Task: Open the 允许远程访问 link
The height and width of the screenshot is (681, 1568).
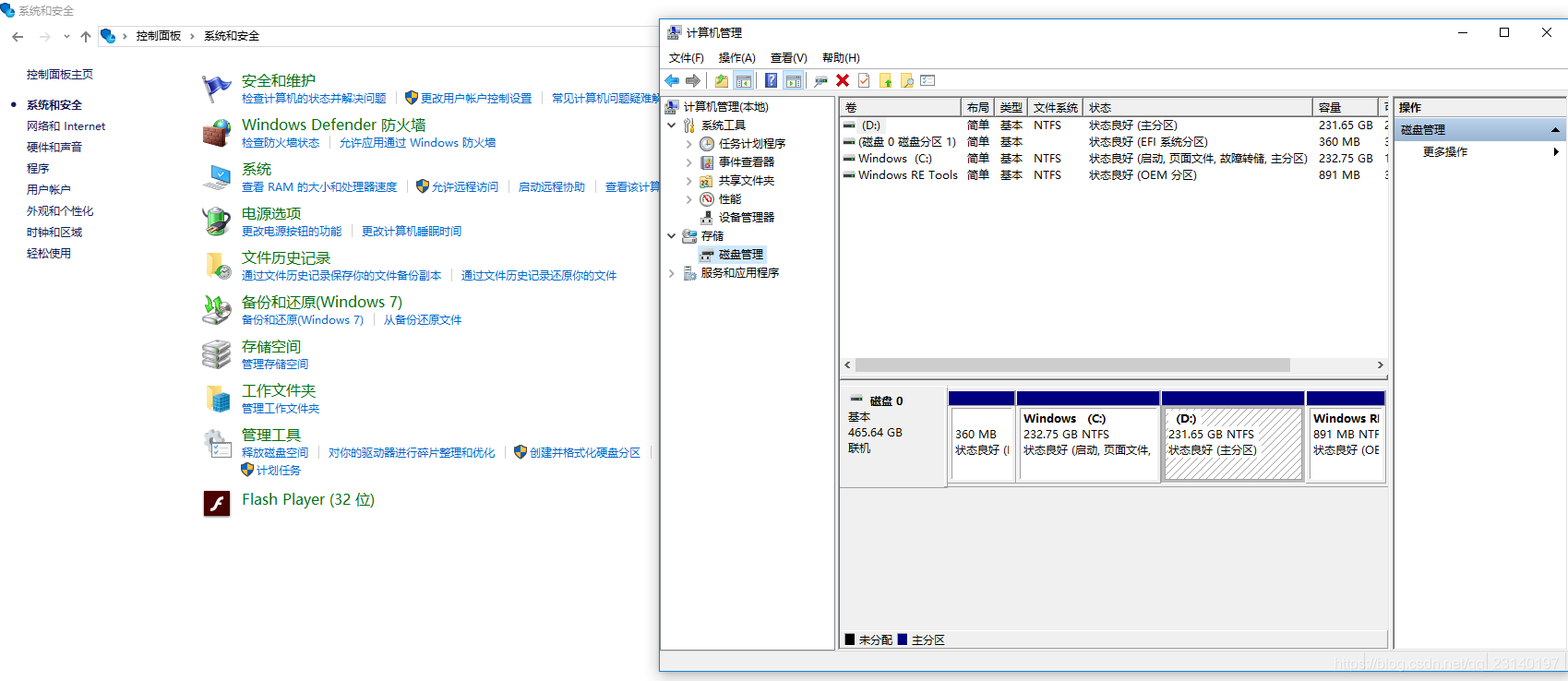Action: (x=465, y=187)
